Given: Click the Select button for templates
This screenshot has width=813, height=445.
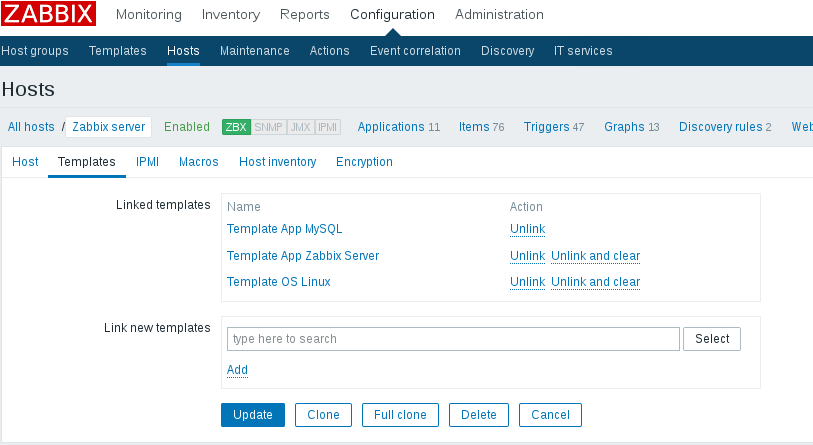Looking at the screenshot, I should 712,339.
